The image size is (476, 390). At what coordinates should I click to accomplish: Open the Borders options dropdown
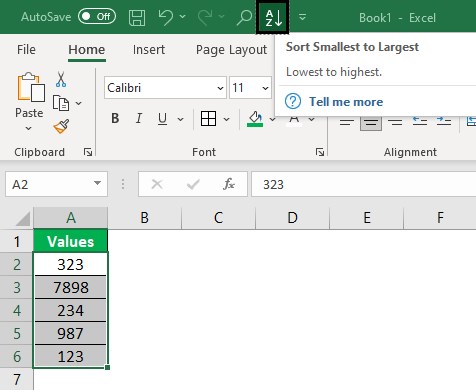[x=226, y=119]
